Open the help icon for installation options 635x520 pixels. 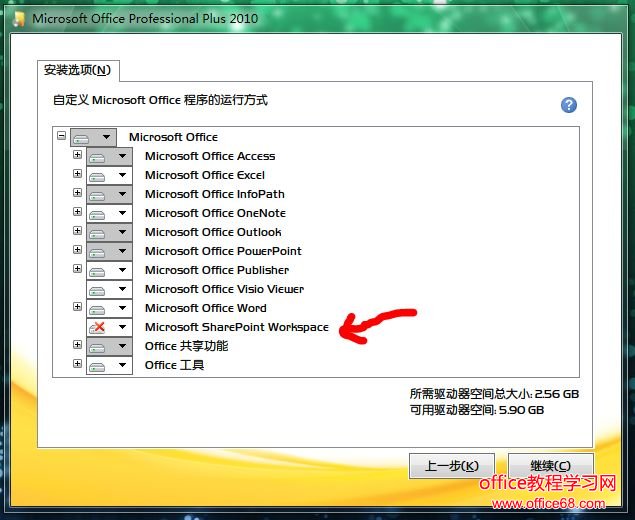(569, 105)
